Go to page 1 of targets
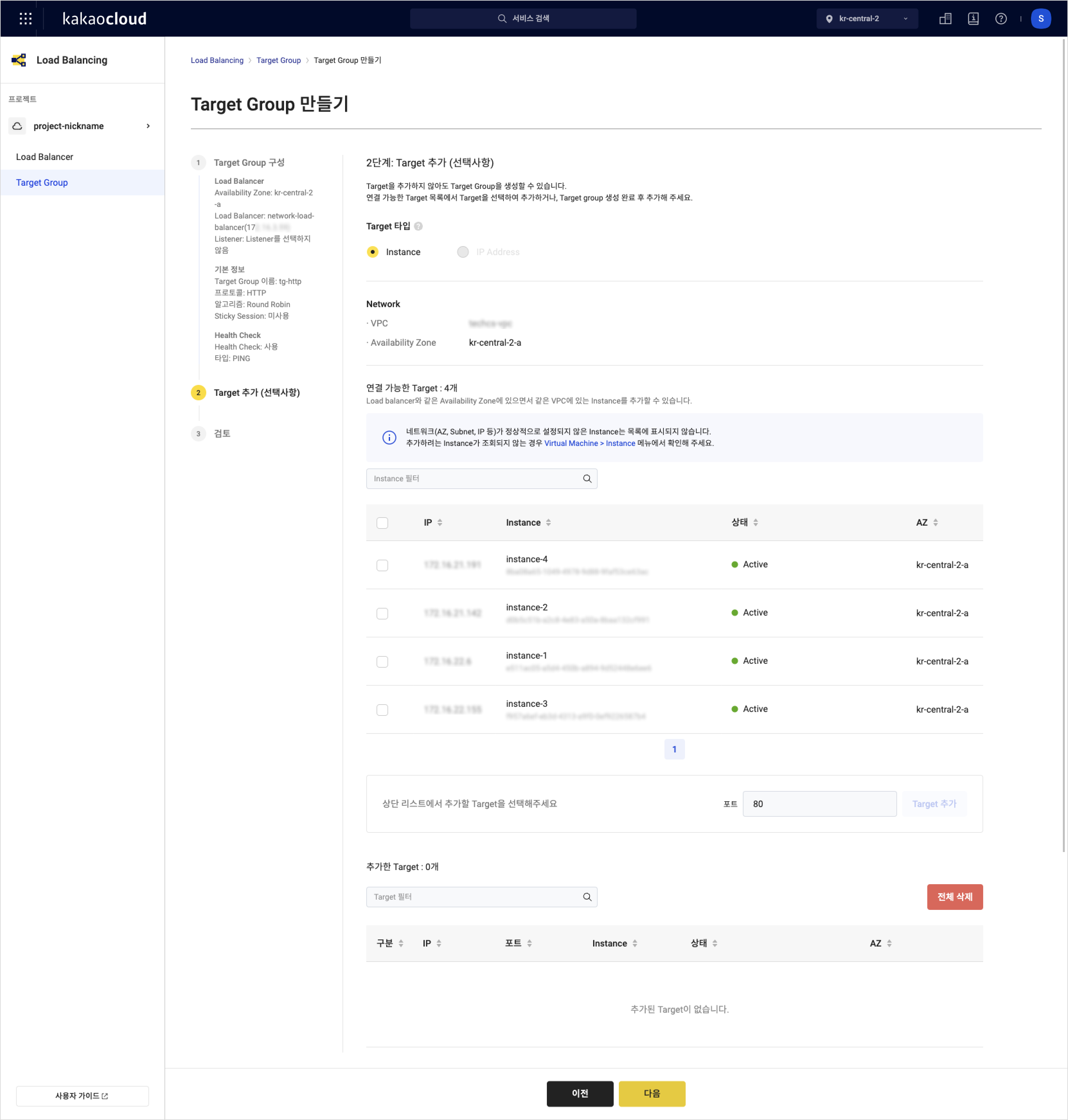The height and width of the screenshot is (1120, 1068). (x=674, y=749)
